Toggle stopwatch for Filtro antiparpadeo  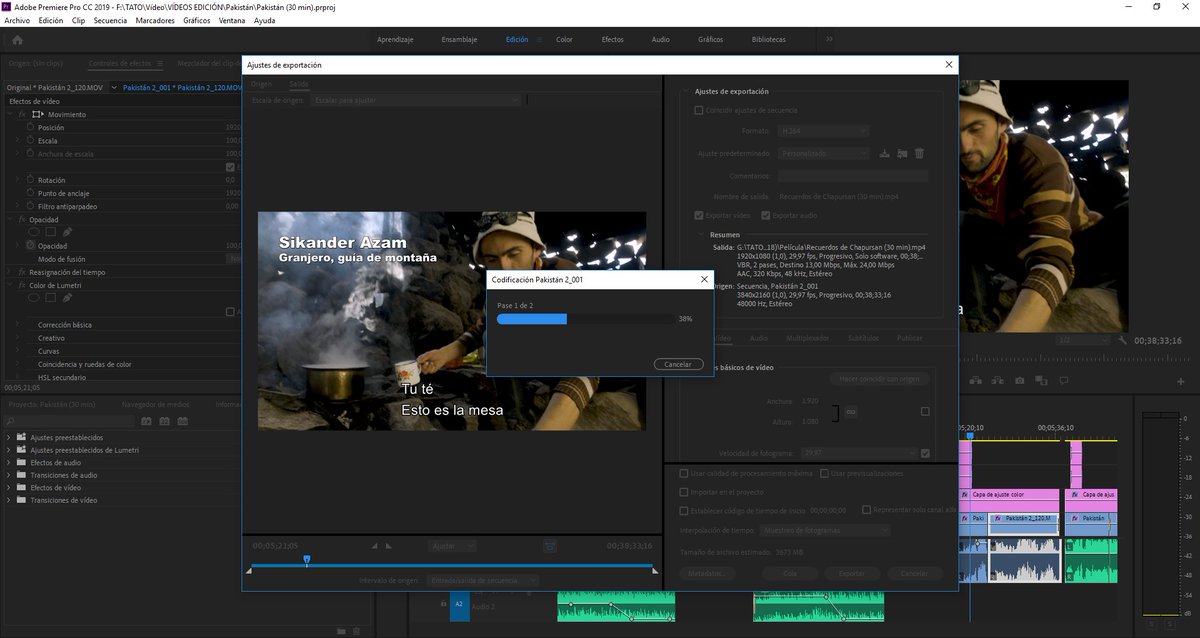pyautogui.click(x=30, y=206)
